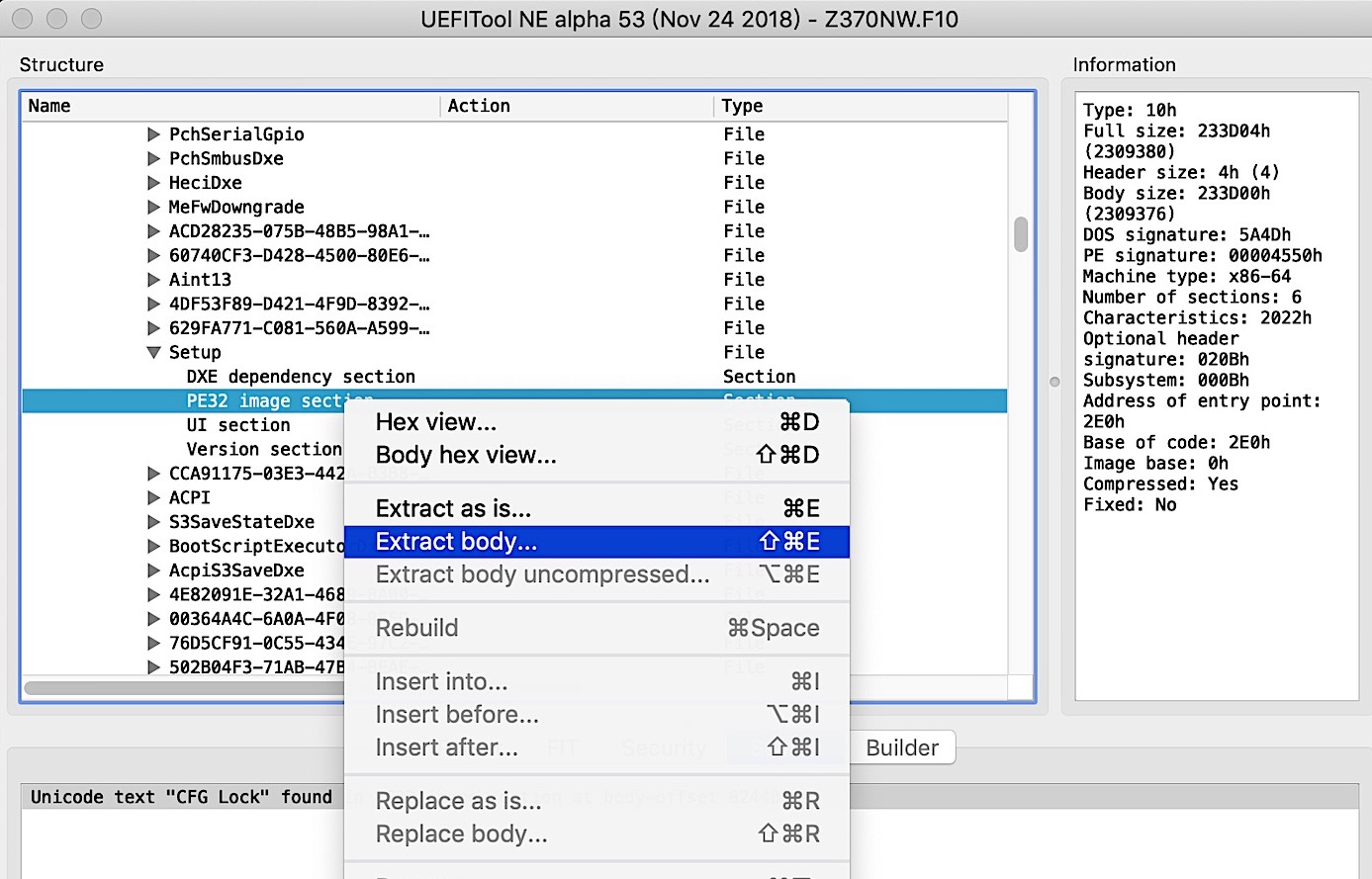
Task: Select the MeFwDowngrade file row
Action: coord(514,207)
